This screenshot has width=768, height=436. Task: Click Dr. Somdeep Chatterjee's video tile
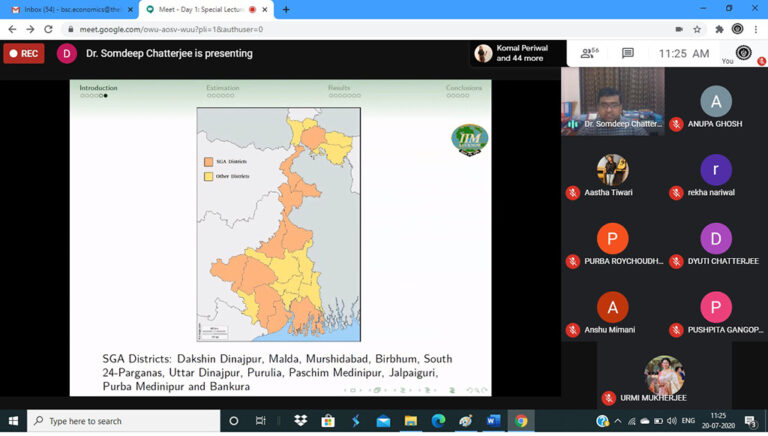click(612, 100)
